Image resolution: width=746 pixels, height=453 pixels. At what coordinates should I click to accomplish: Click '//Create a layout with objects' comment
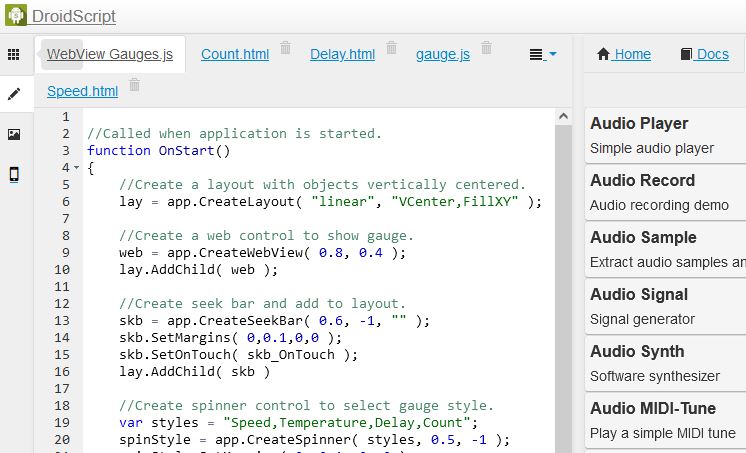(323, 185)
